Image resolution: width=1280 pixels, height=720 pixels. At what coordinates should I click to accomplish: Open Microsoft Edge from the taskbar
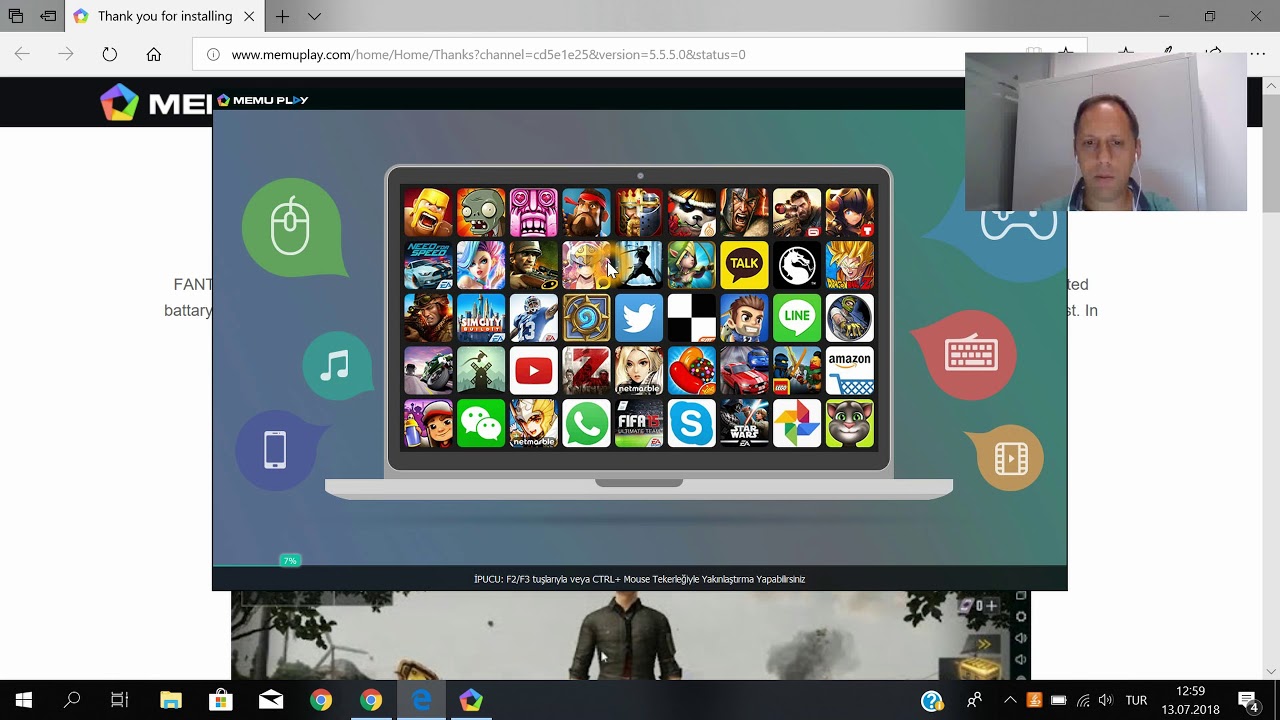coord(421,700)
